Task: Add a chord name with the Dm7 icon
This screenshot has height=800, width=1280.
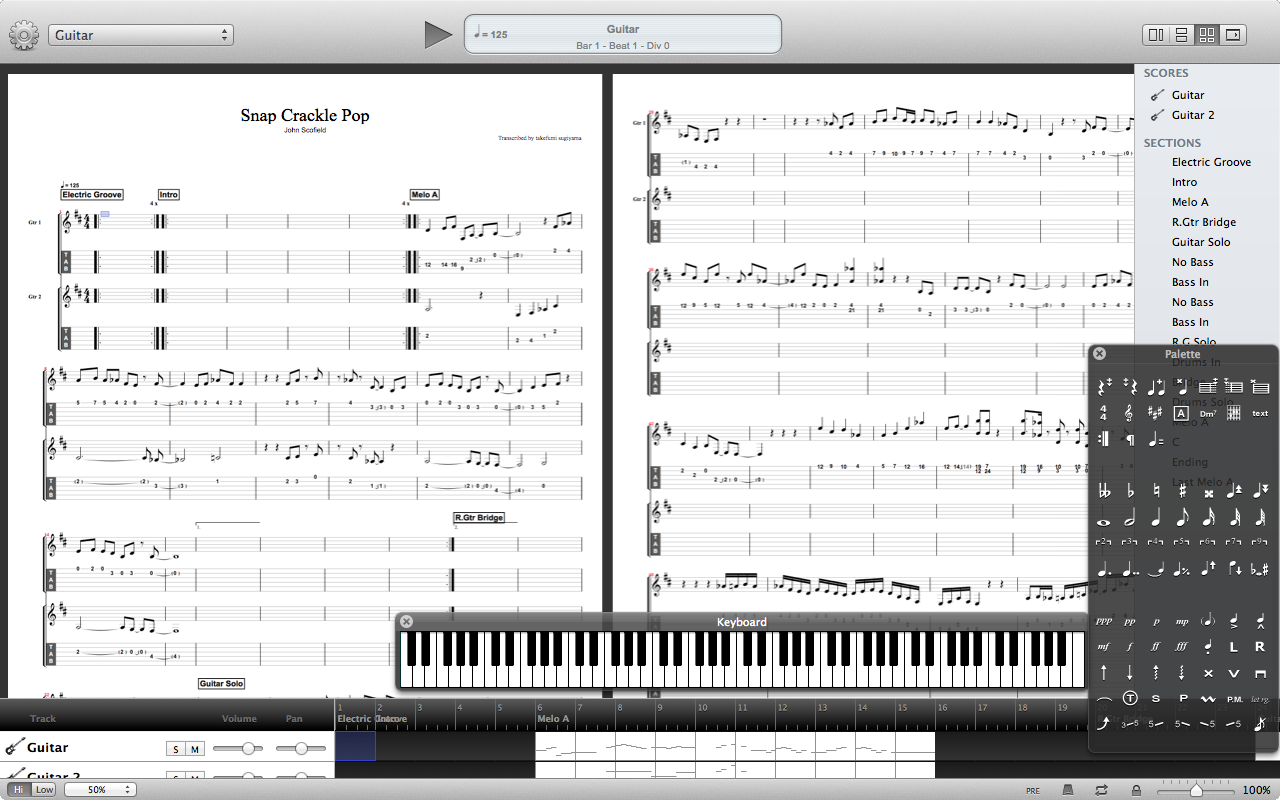Action: [1208, 413]
